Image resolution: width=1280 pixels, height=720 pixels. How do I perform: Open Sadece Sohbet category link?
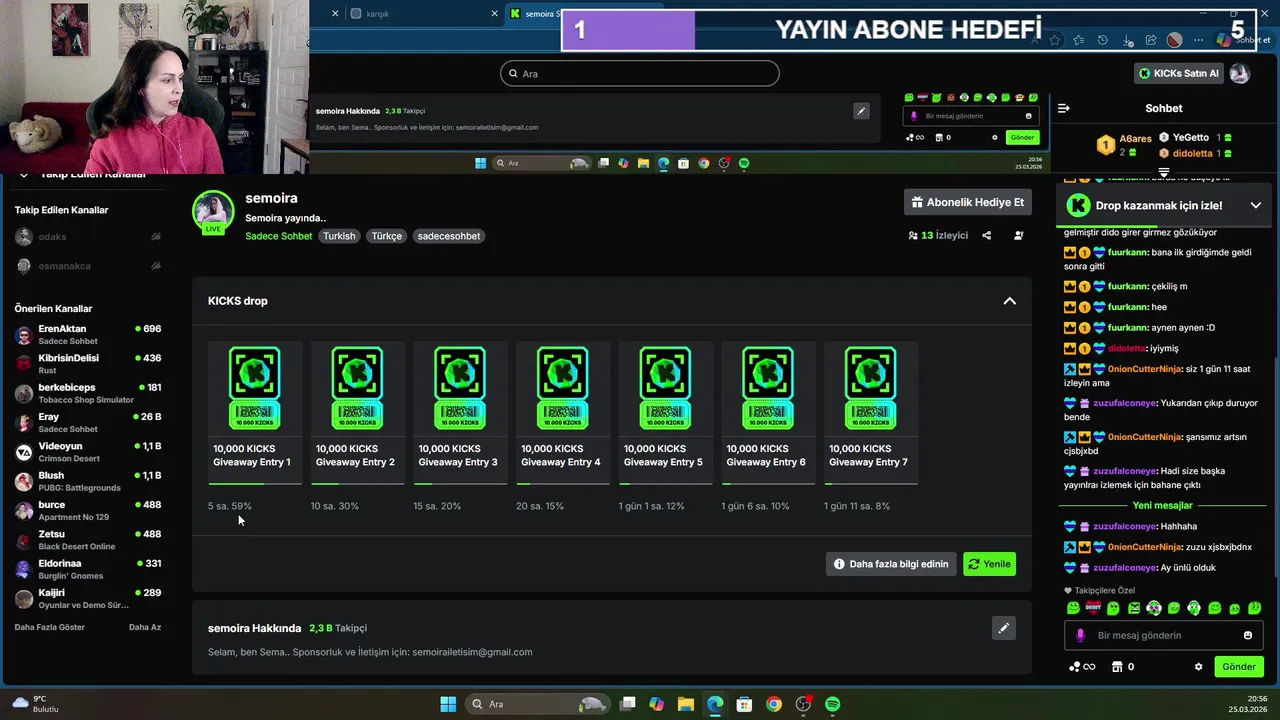279,236
